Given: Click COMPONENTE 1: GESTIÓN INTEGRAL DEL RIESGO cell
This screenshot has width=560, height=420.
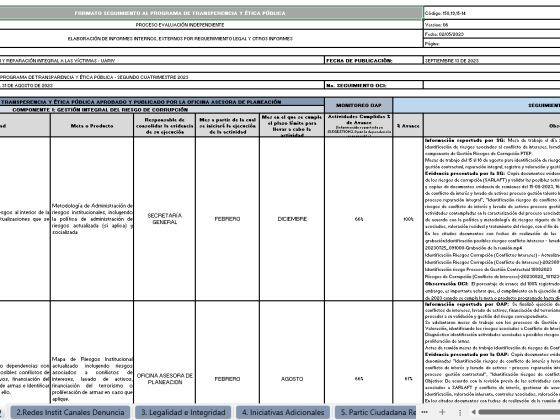Looking at the screenshot, I should point(162,110).
